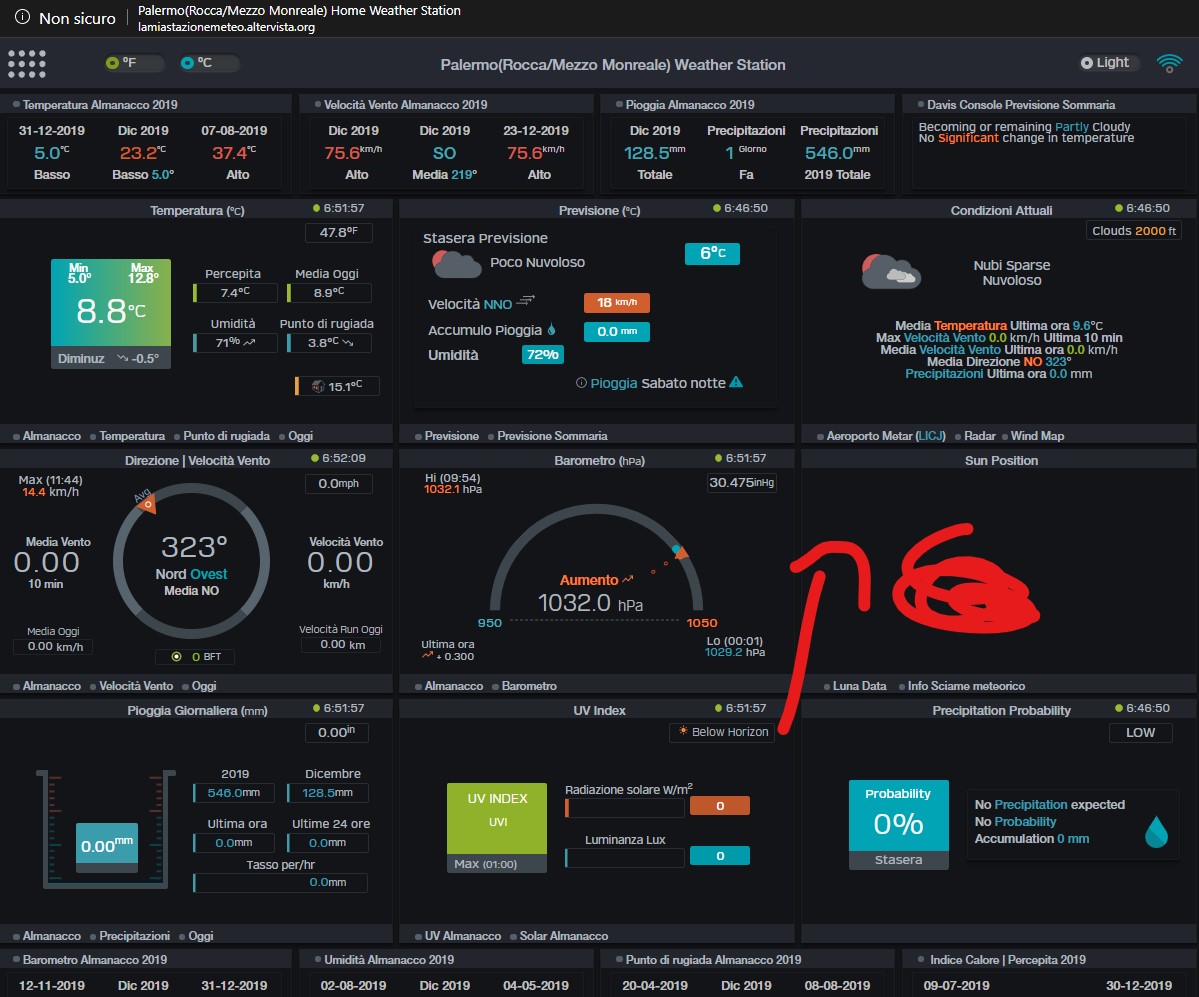Click the humidity trend arrow at 71%

pos(249,343)
